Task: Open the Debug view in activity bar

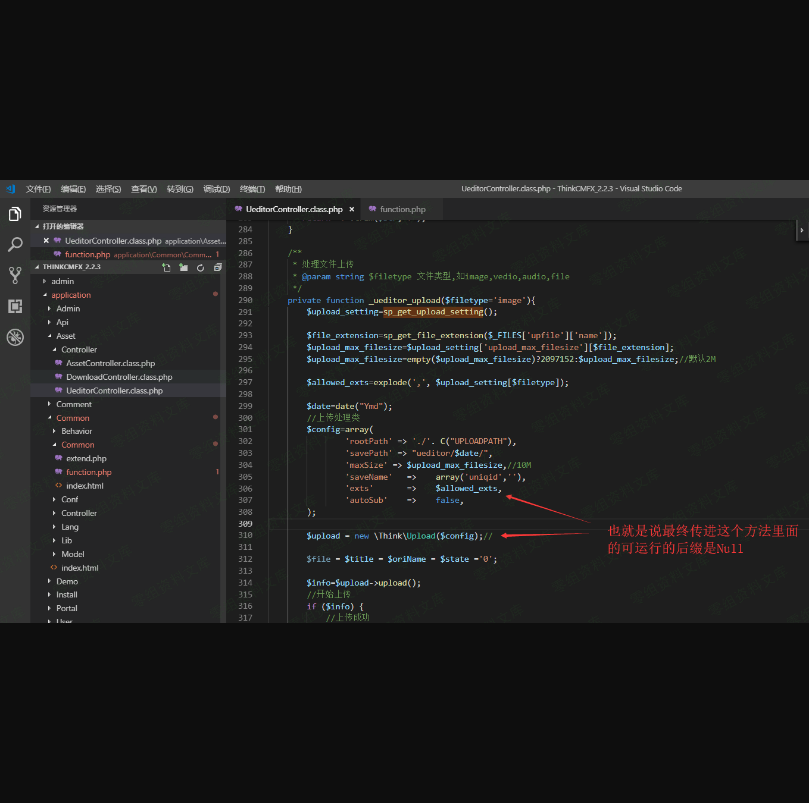Action: 15,338
